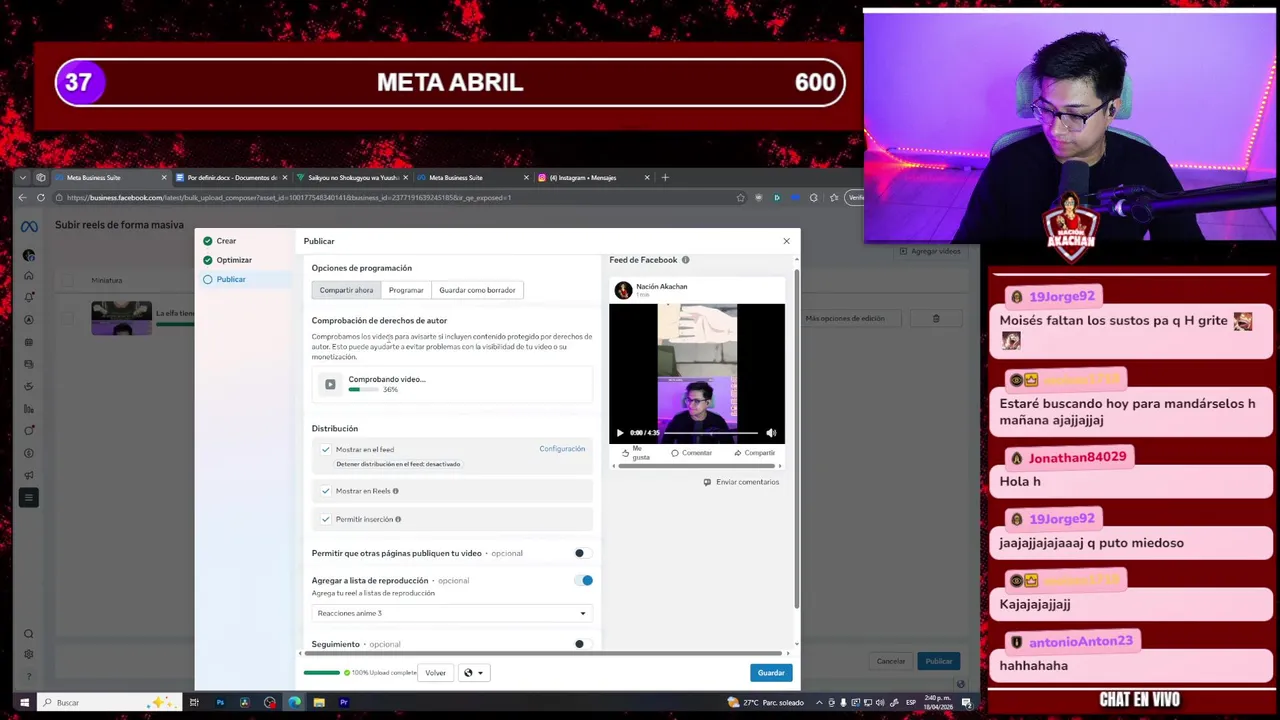Screen dimensions: 1280x720
Task: Open the weather widget showing 27°C
Action: tap(766, 703)
